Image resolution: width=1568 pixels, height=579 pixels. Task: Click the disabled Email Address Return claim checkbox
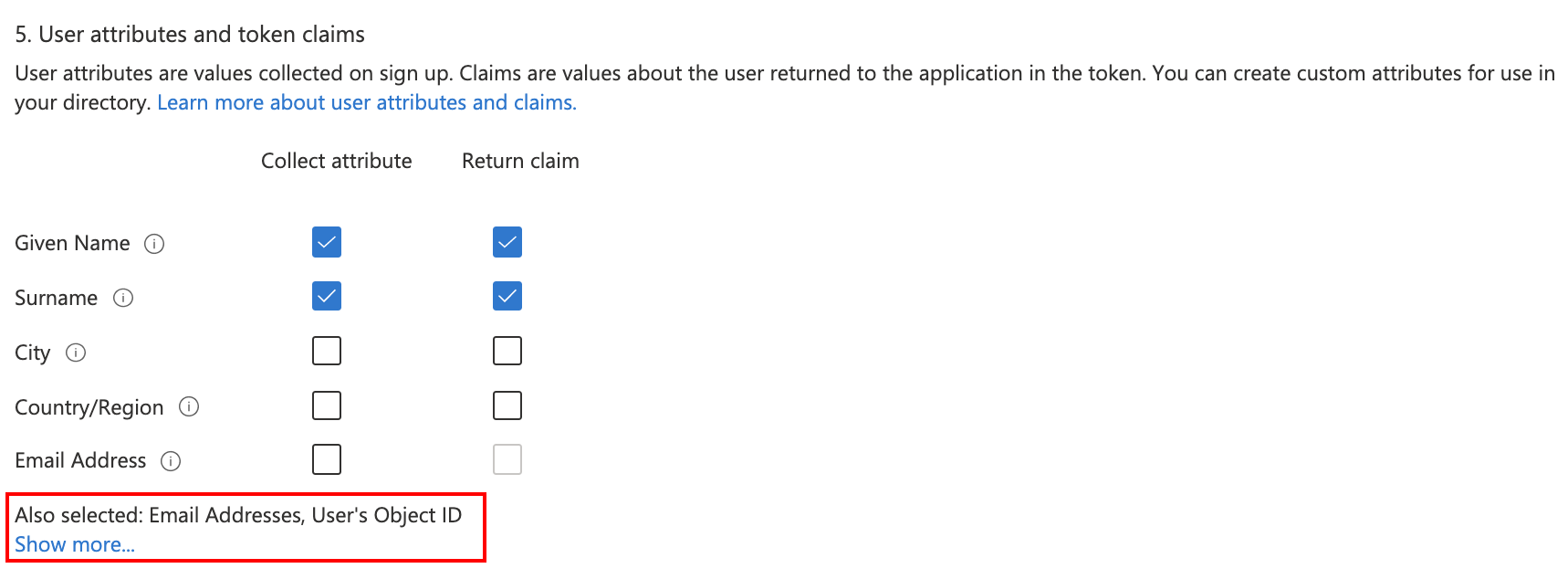point(507,459)
